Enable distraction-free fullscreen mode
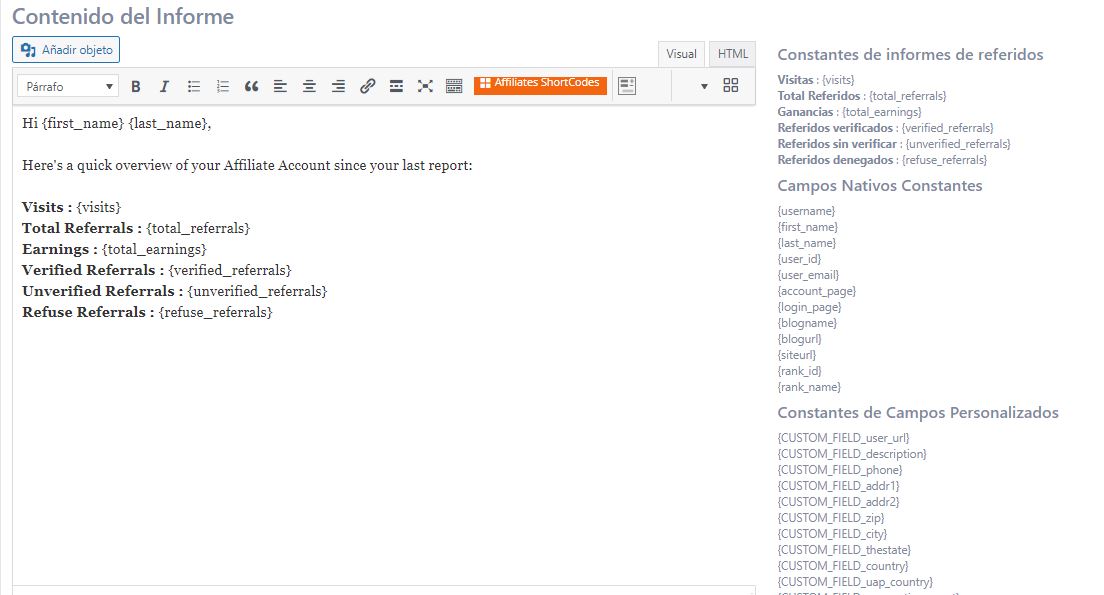The width and height of the screenshot is (1104, 595). click(425, 87)
